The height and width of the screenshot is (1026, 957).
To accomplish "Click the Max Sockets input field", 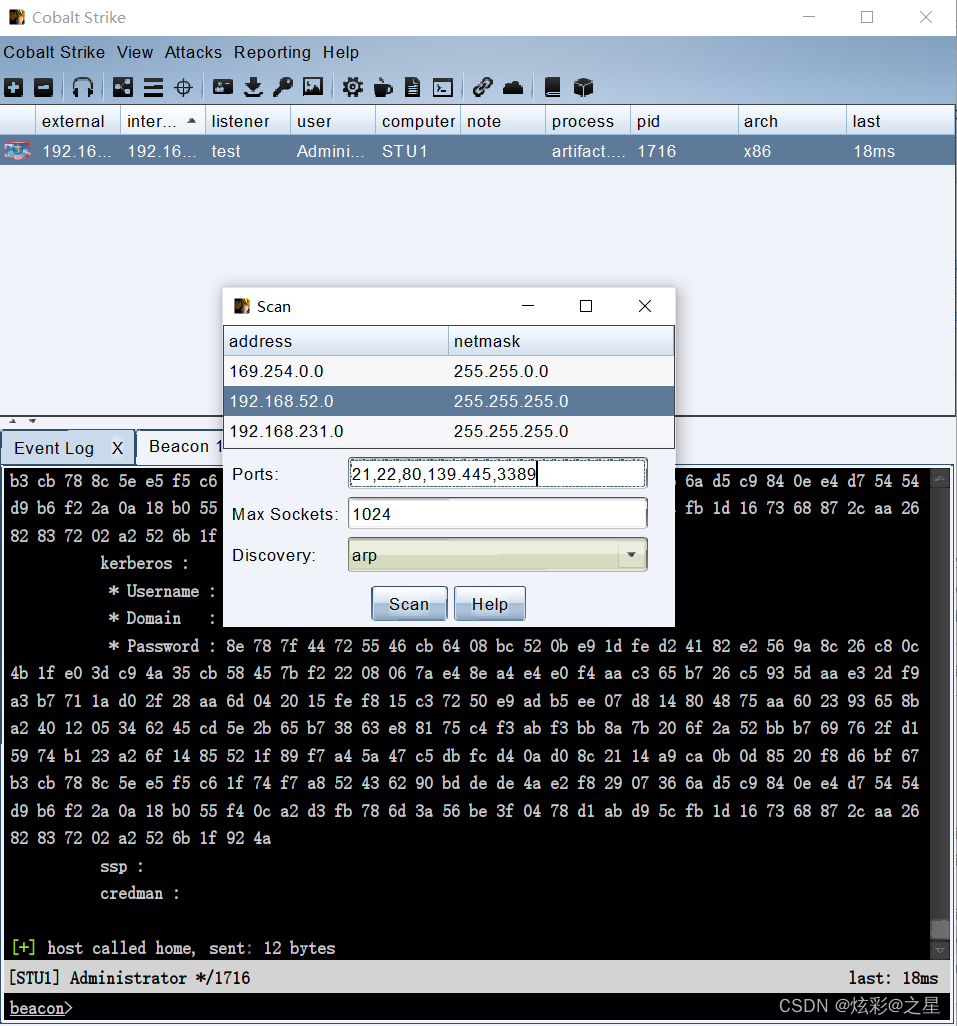I will (x=498, y=514).
